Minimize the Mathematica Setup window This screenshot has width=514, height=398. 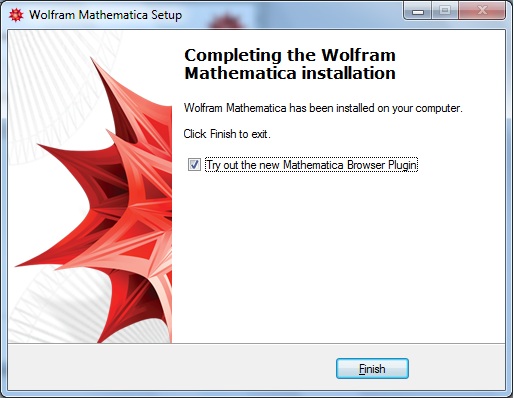418,12
